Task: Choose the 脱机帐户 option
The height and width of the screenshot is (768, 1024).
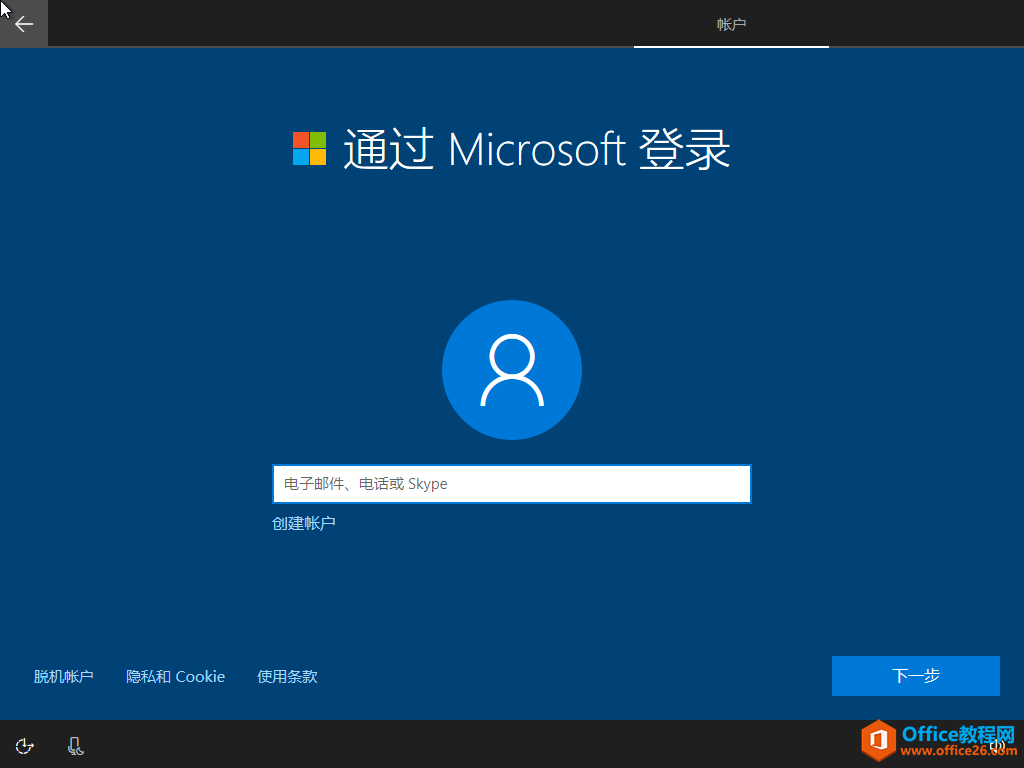Action: click(63, 677)
